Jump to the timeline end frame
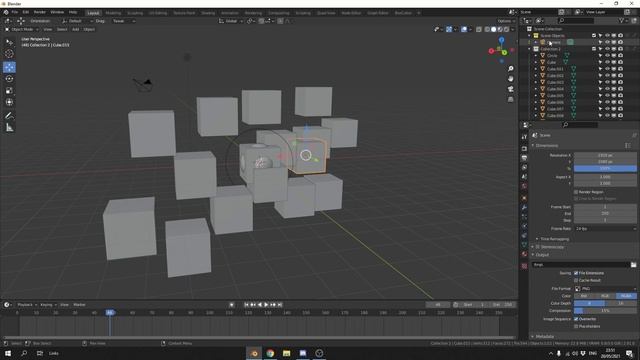 (280, 305)
